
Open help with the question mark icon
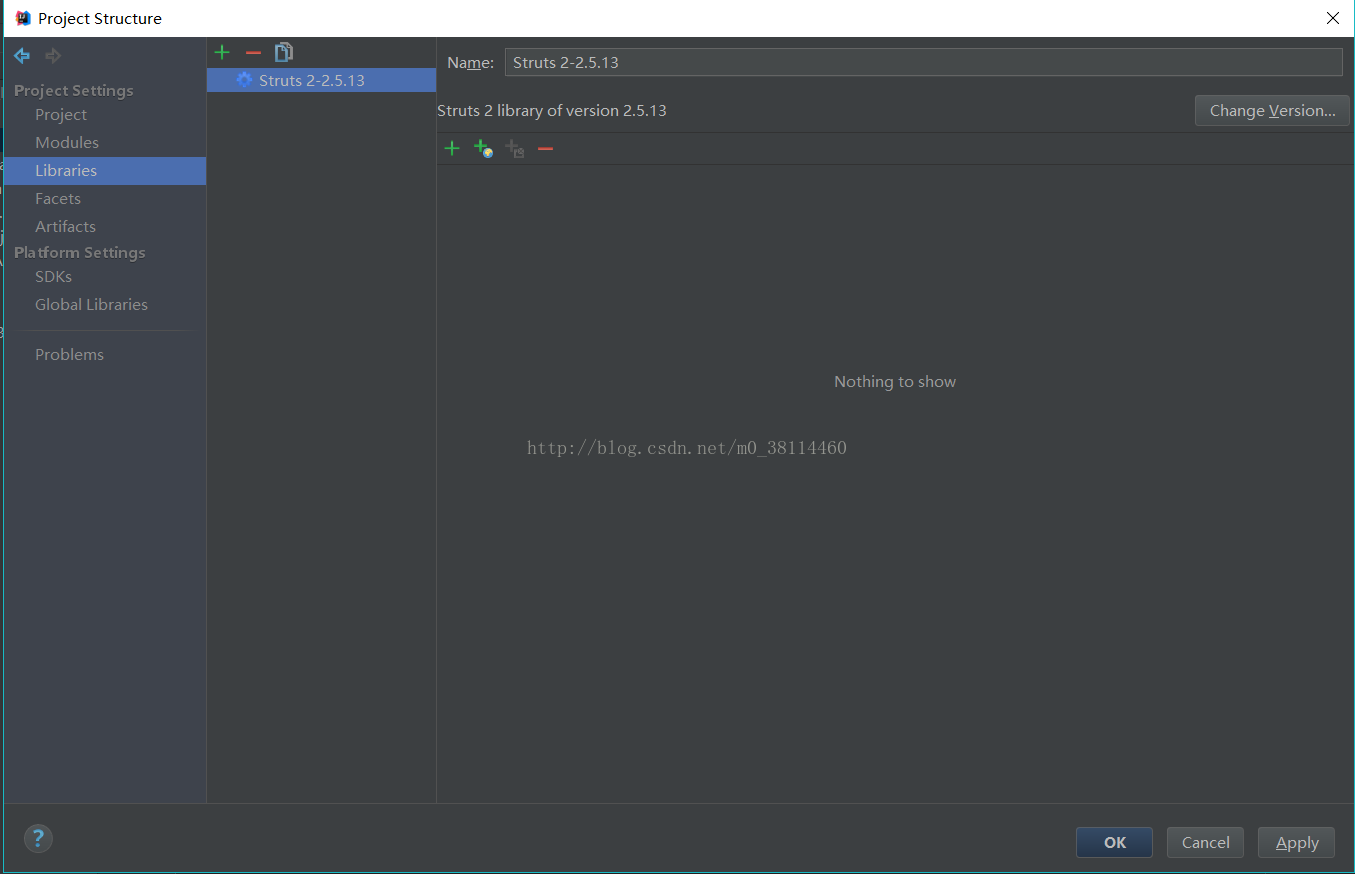coord(38,838)
